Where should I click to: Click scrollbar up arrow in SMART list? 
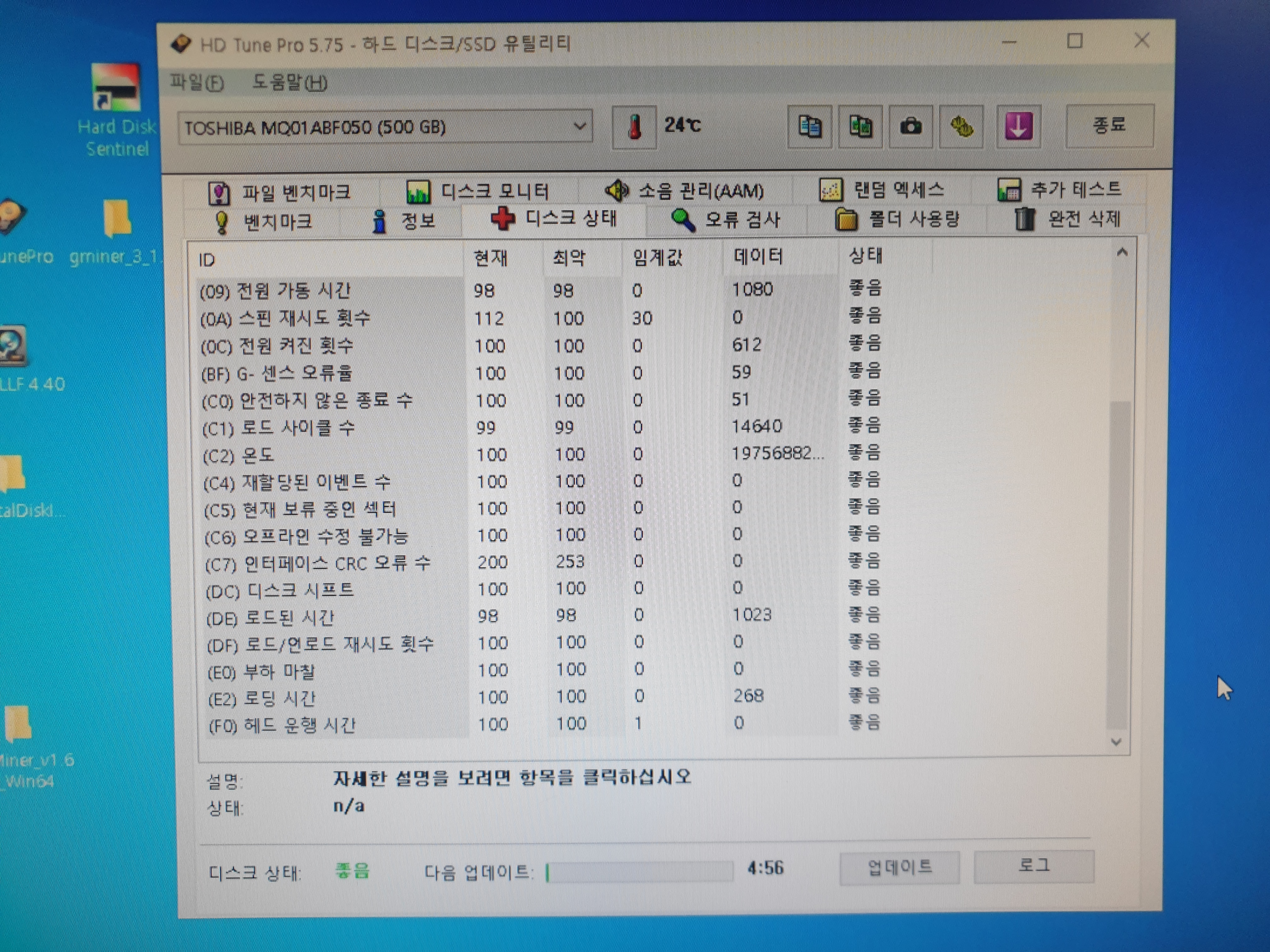[1122, 252]
